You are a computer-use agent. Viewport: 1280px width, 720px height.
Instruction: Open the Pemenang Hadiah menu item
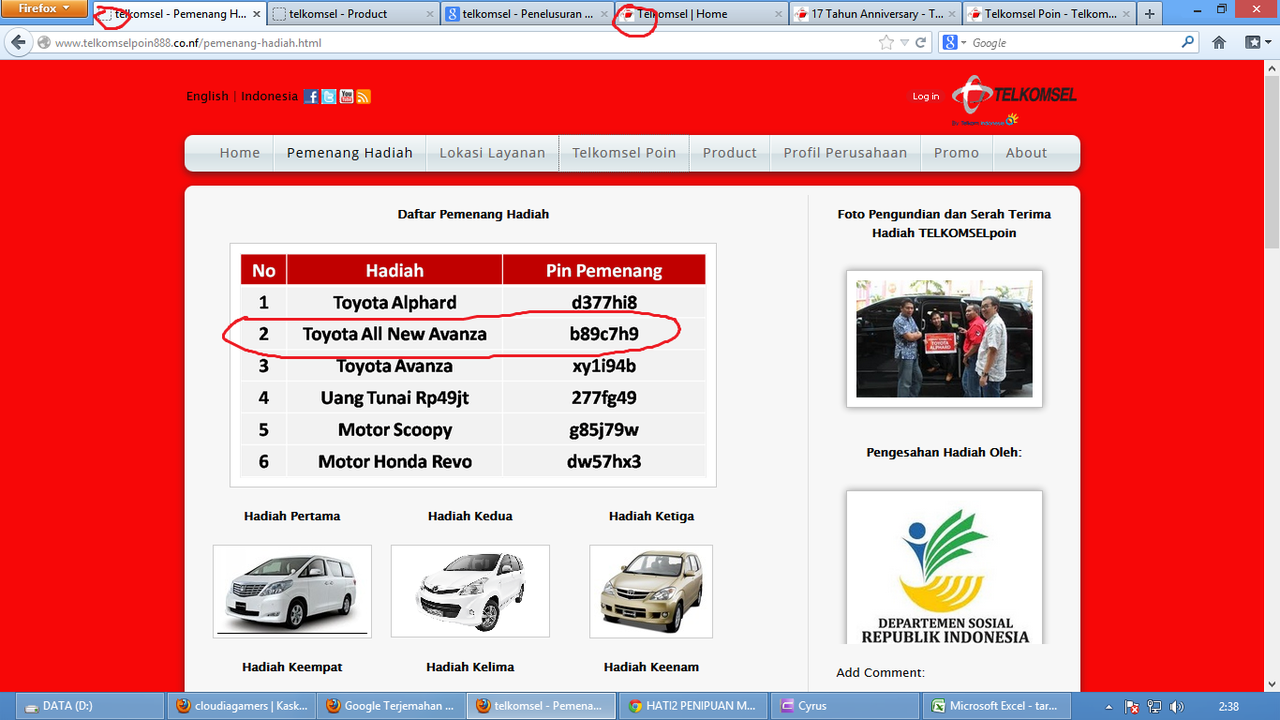pyautogui.click(x=350, y=153)
